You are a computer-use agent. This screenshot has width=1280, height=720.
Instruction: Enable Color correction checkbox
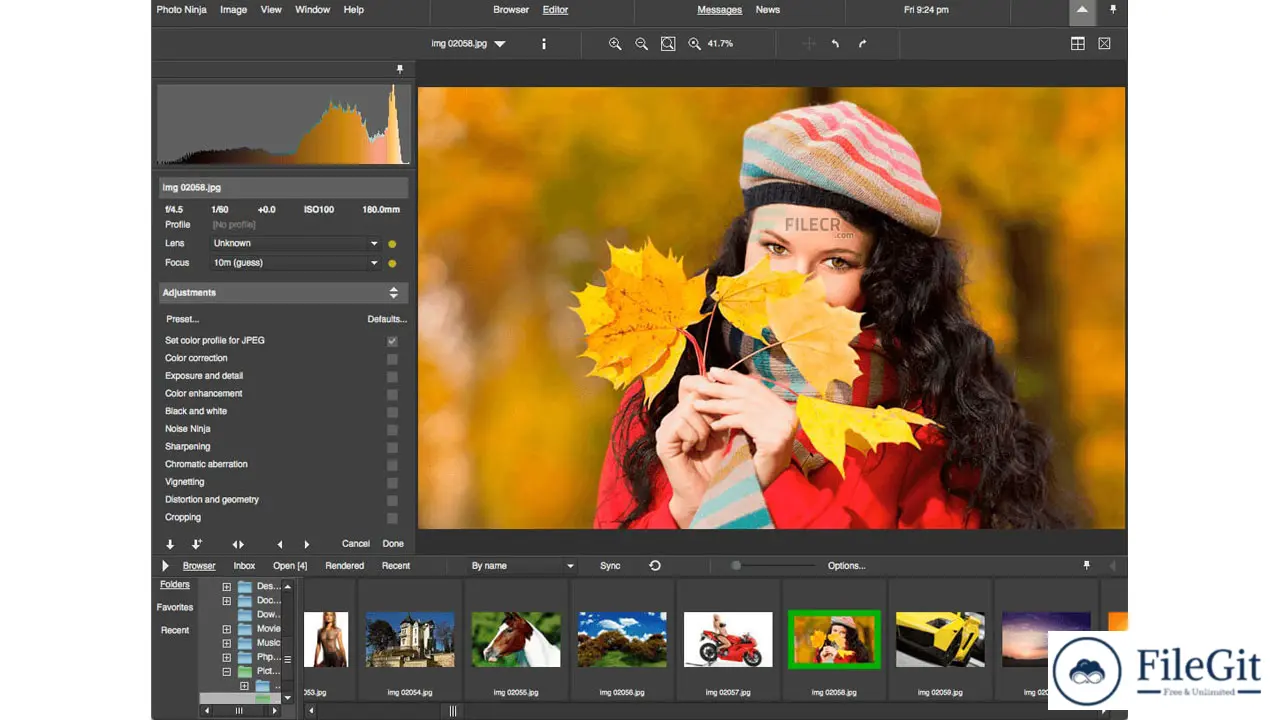(392, 359)
